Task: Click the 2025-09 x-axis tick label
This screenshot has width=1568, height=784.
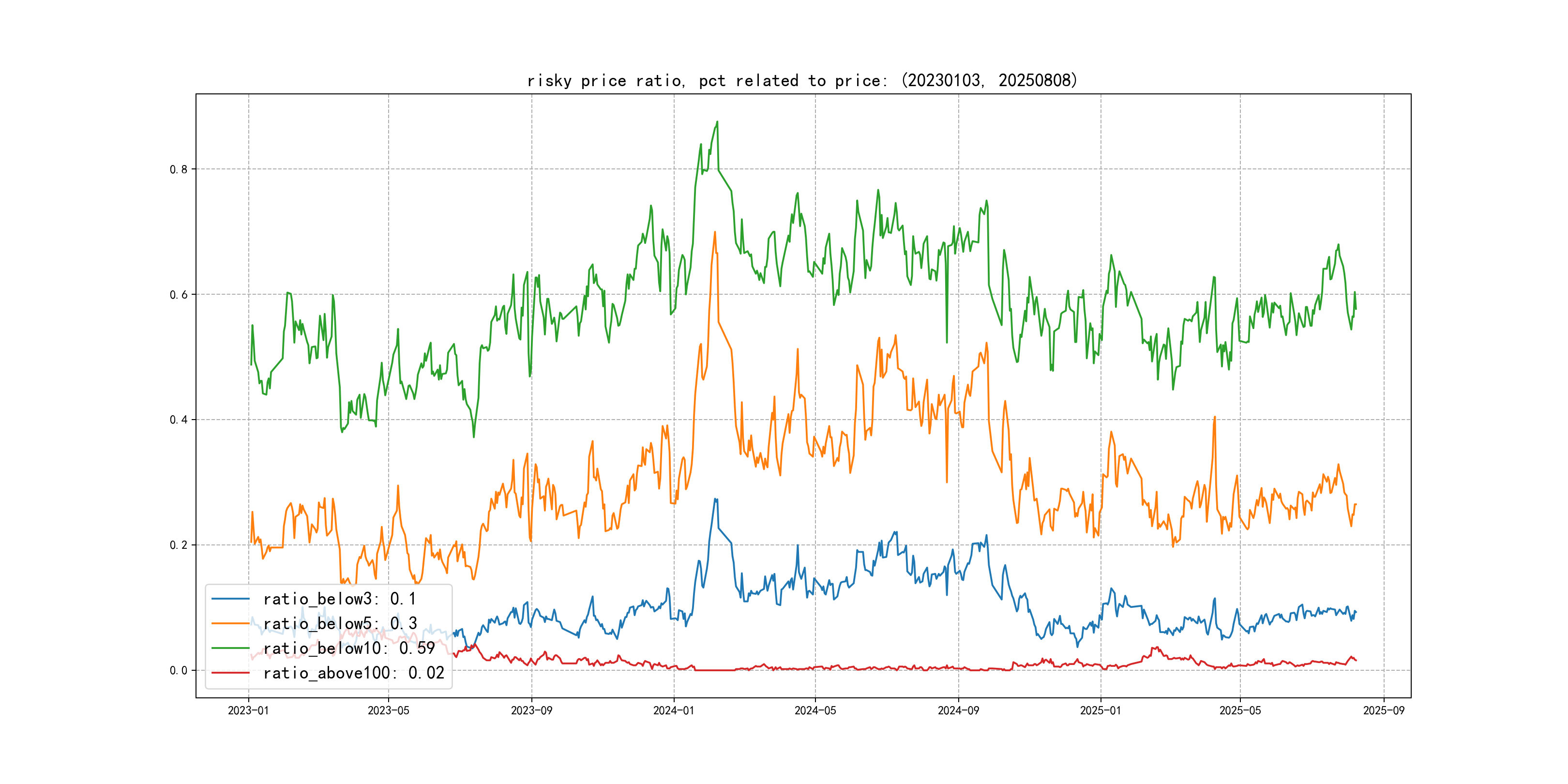Action: pyautogui.click(x=1384, y=710)
